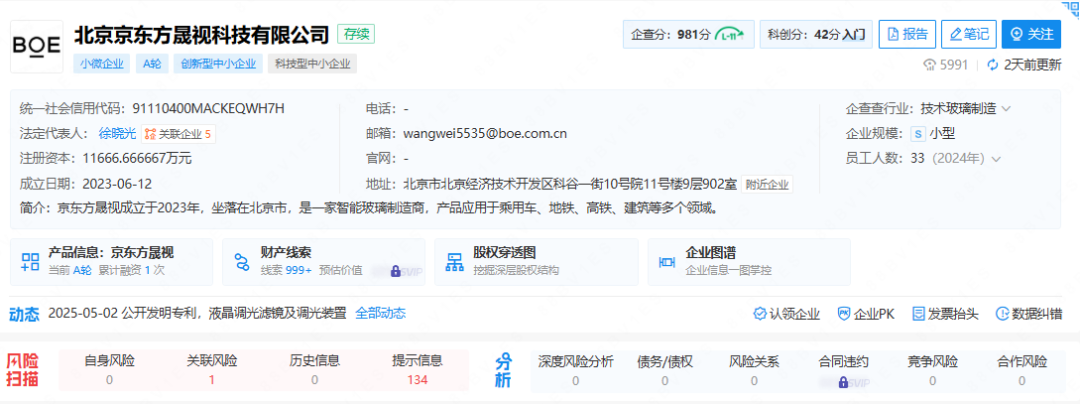The height and width of the screenshot is (404, 1080).
Task: Open 合作风险 analysis item
Action: click(1022, 370)
